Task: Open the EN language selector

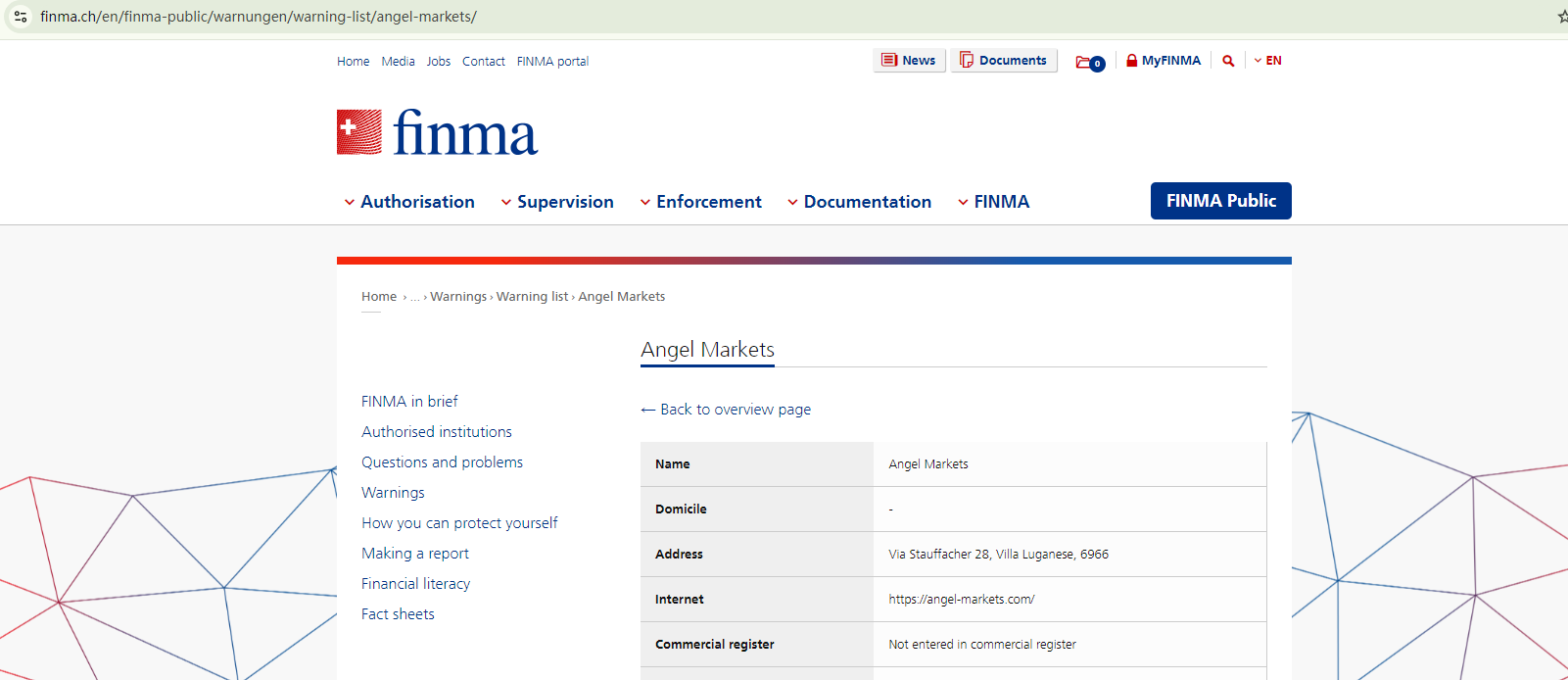Action: 1268,61
